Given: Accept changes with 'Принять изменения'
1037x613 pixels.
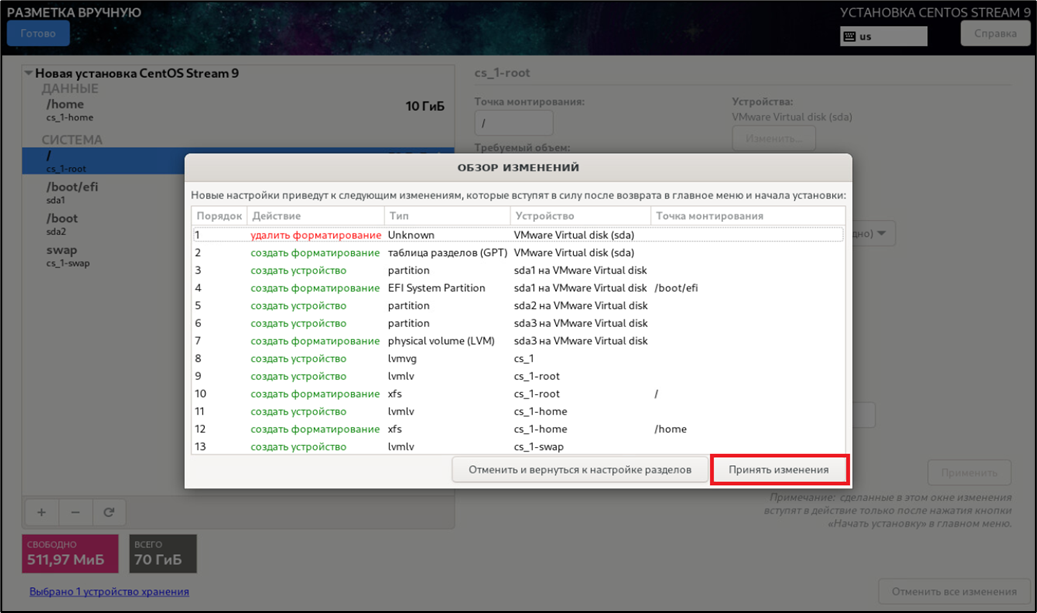Looking at the screenshot, I should click(778, 470).
